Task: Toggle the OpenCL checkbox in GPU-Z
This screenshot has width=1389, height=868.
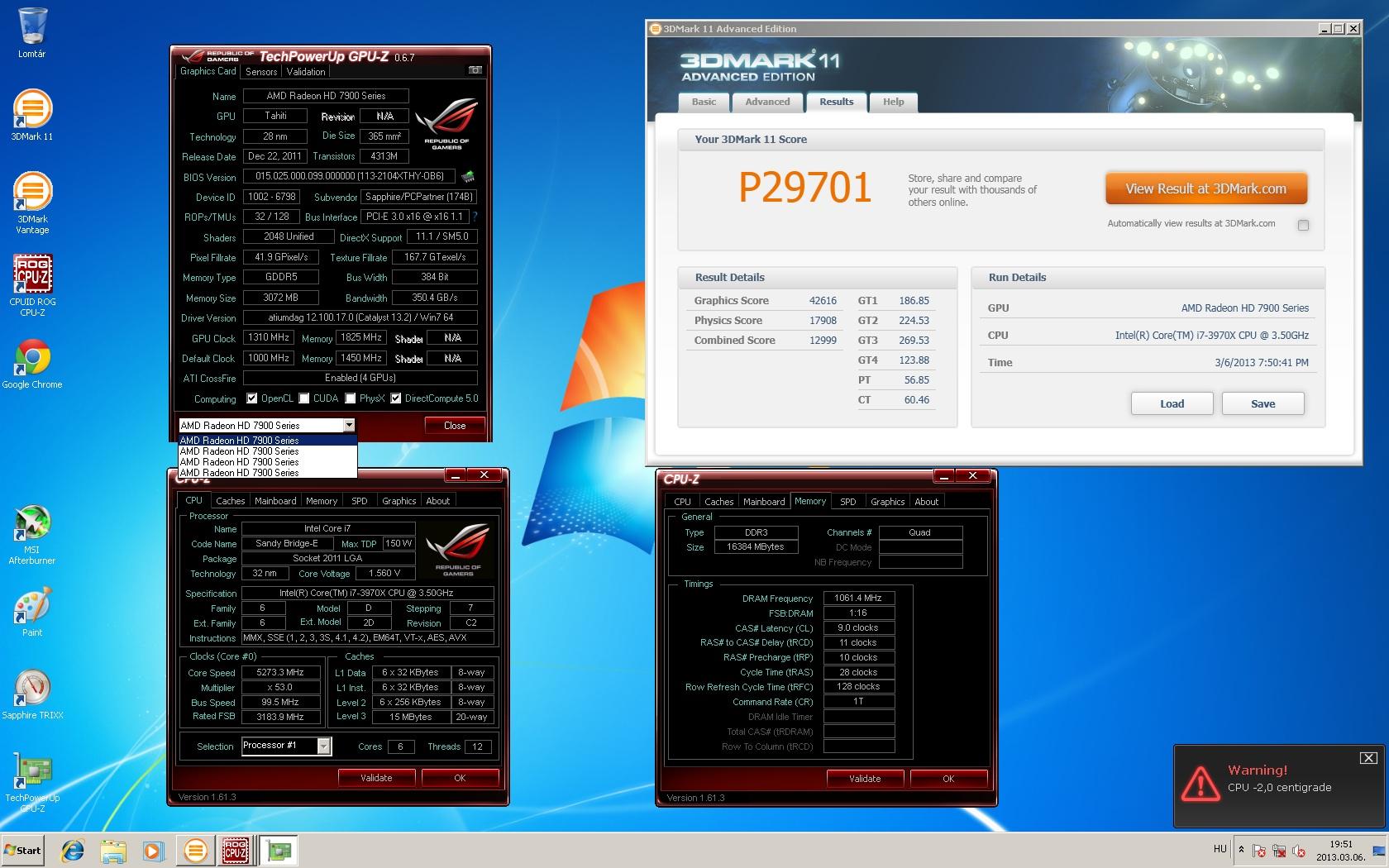Action: point(252,398)
